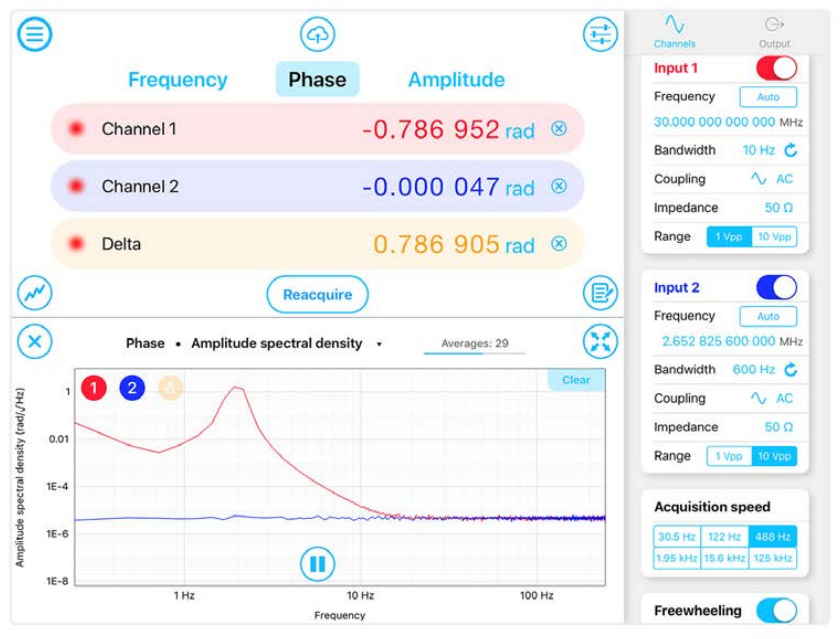Screen dimensions: 840x639
Task: Toggle the Input 2 switch
Action: click(x=776, y=287)
